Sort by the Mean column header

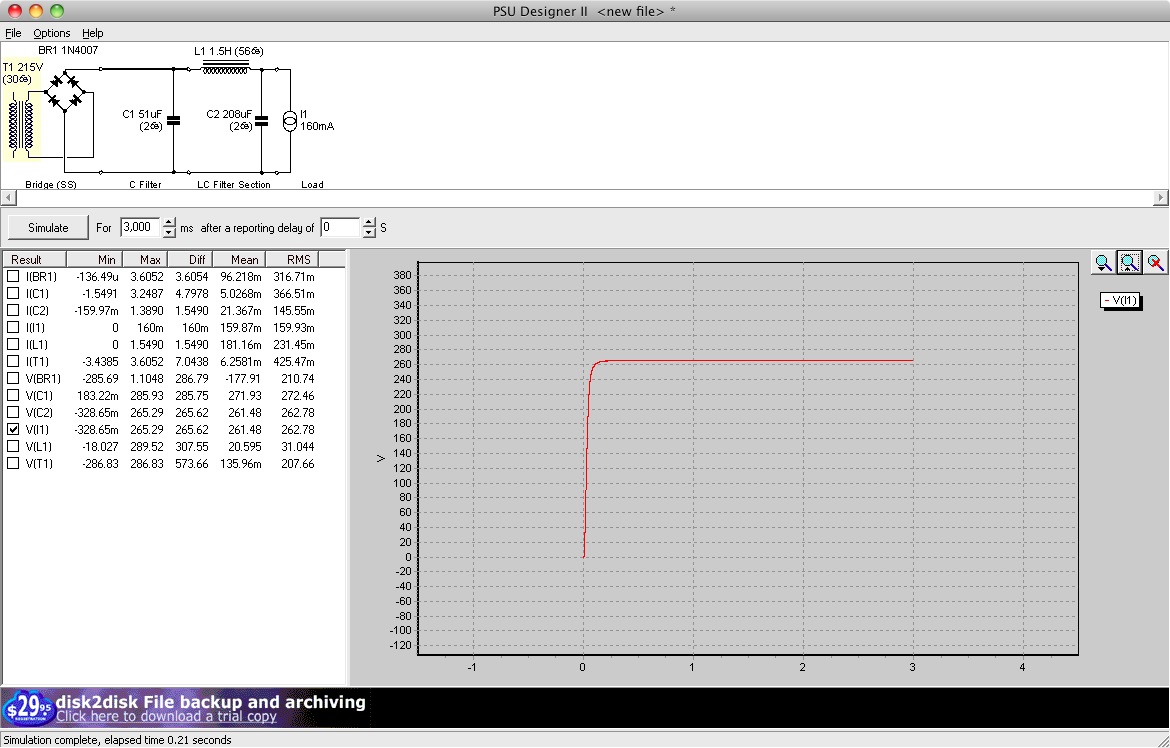[238, 260]
